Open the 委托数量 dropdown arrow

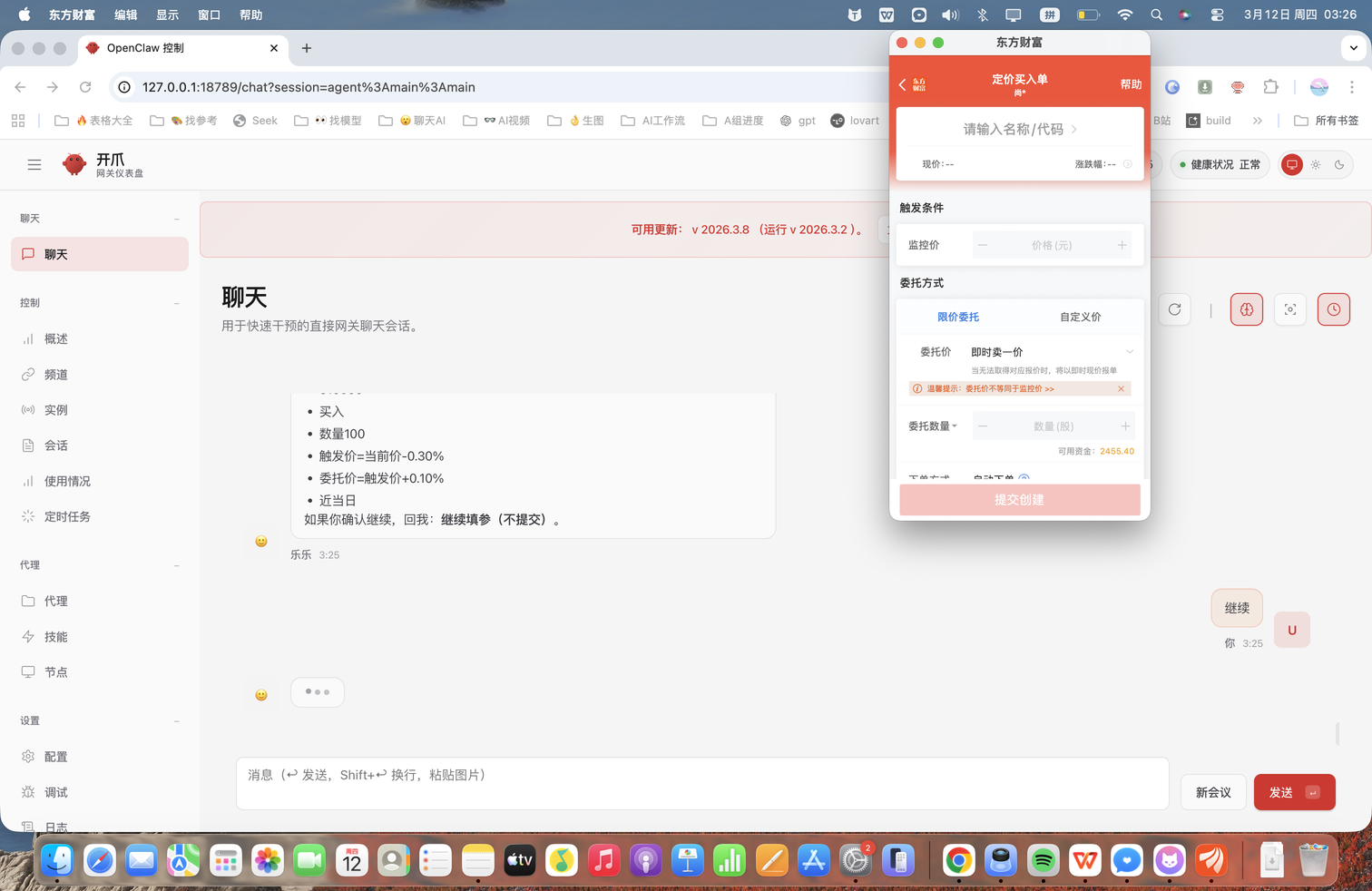point(955,426)
